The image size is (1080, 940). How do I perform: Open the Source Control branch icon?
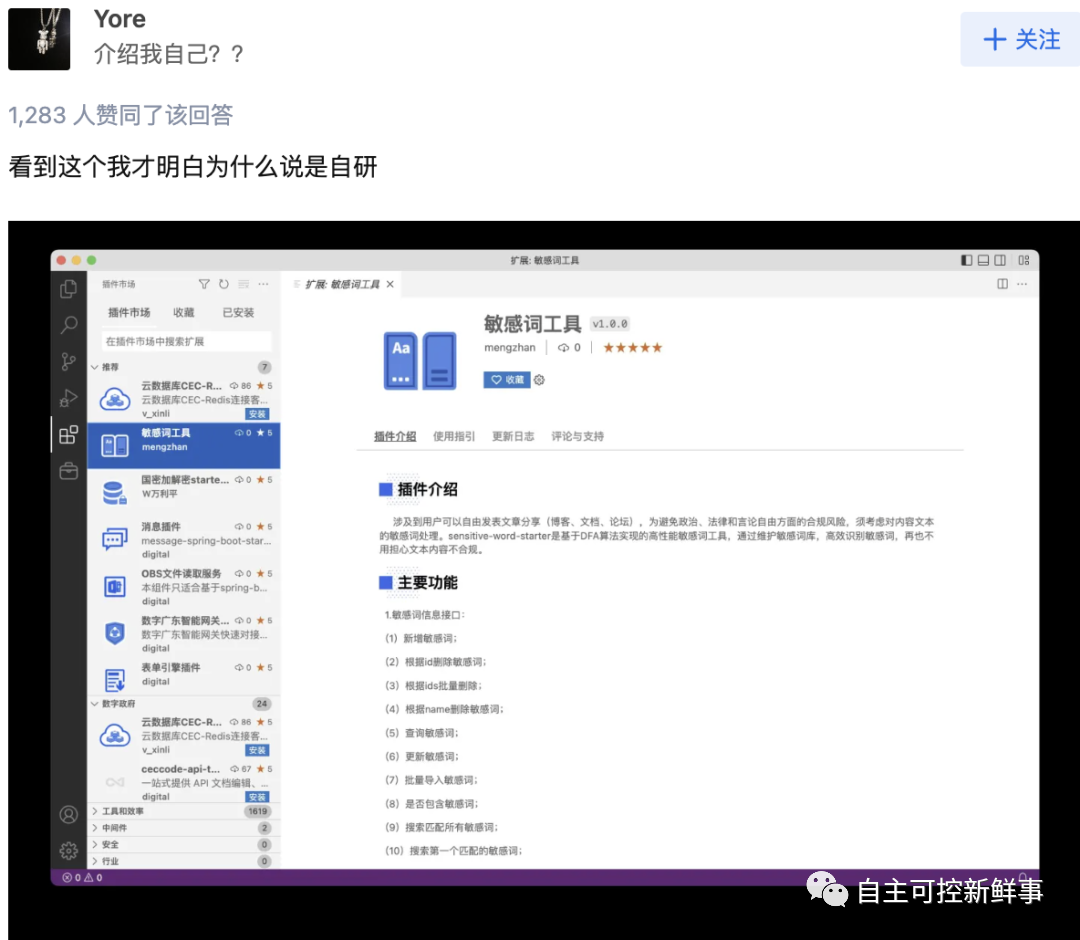tap(69, 362)
